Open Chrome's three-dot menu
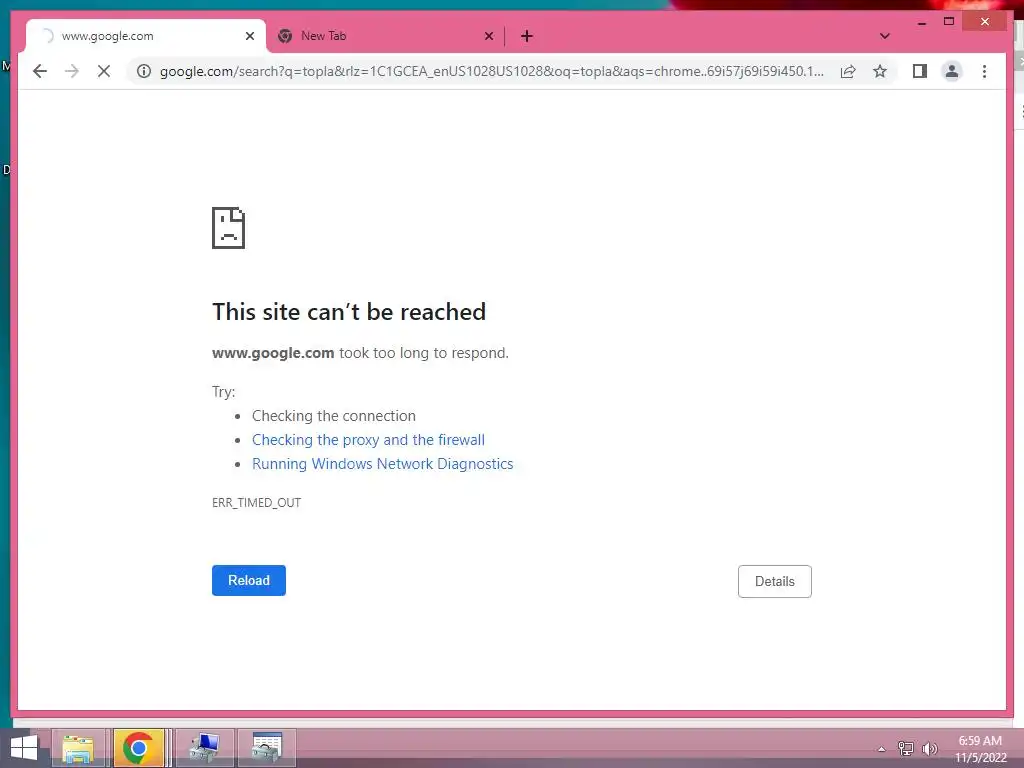The image size is (1024, 768). 984,71
